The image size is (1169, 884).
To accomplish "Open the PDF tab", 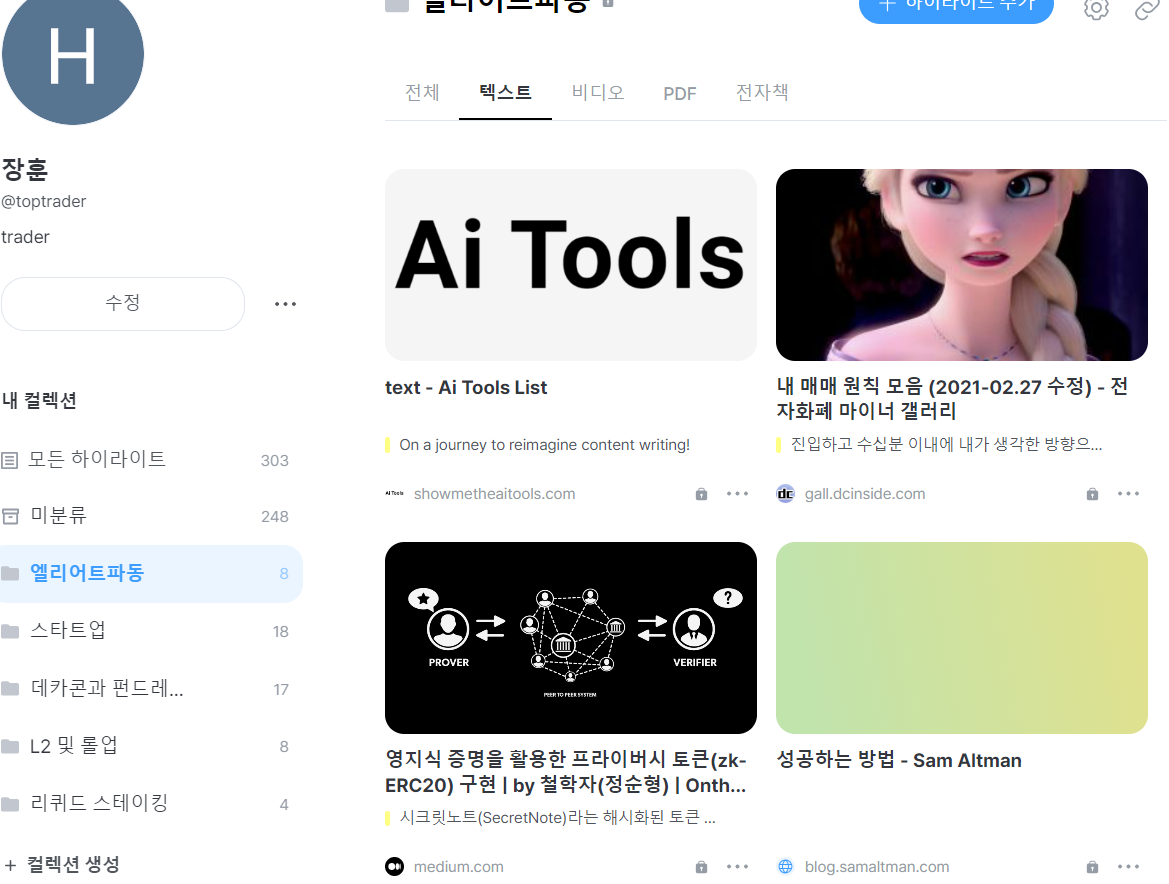I will [x=680, y=93].
